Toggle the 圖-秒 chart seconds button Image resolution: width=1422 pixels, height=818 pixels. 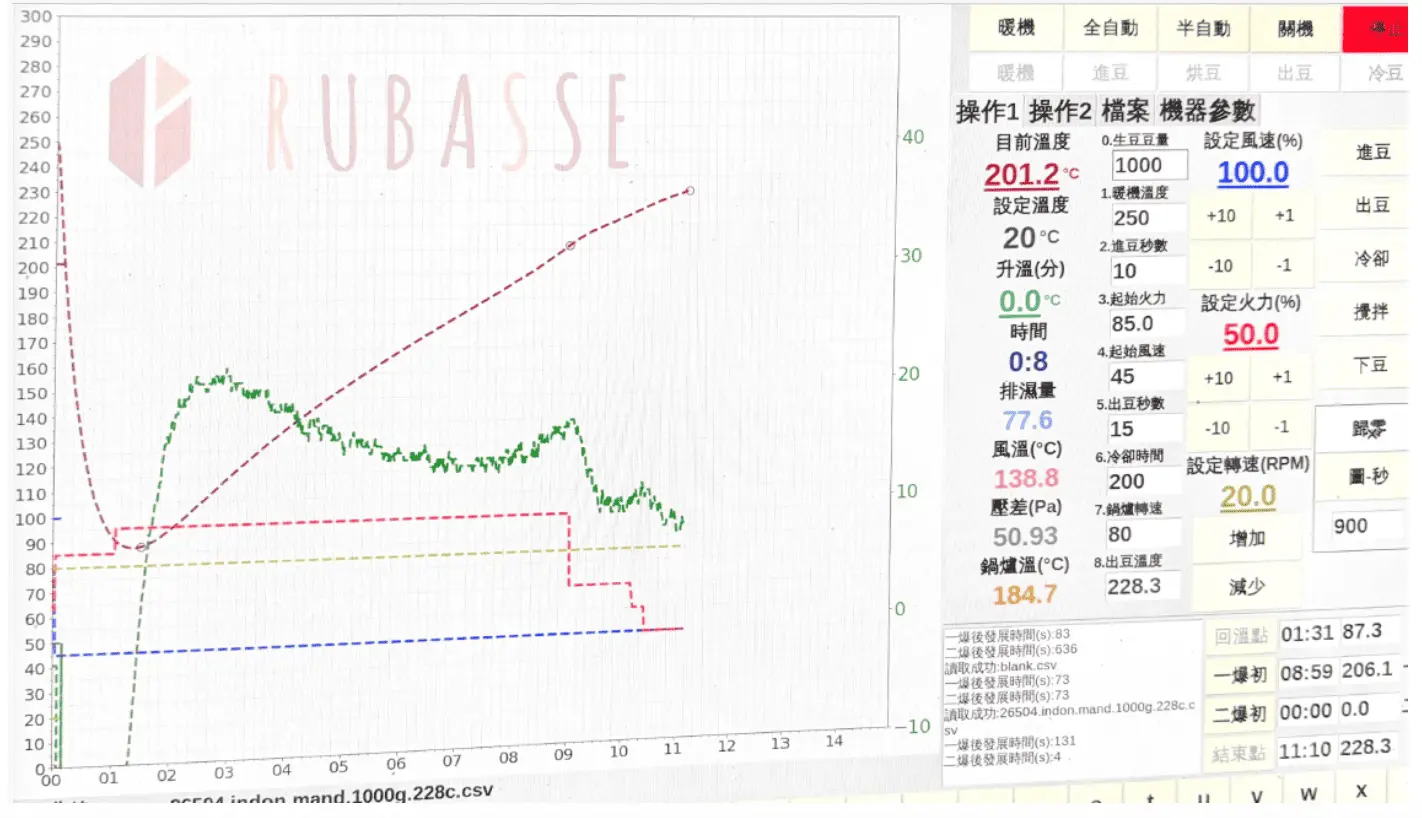[x=1369, y=478]
